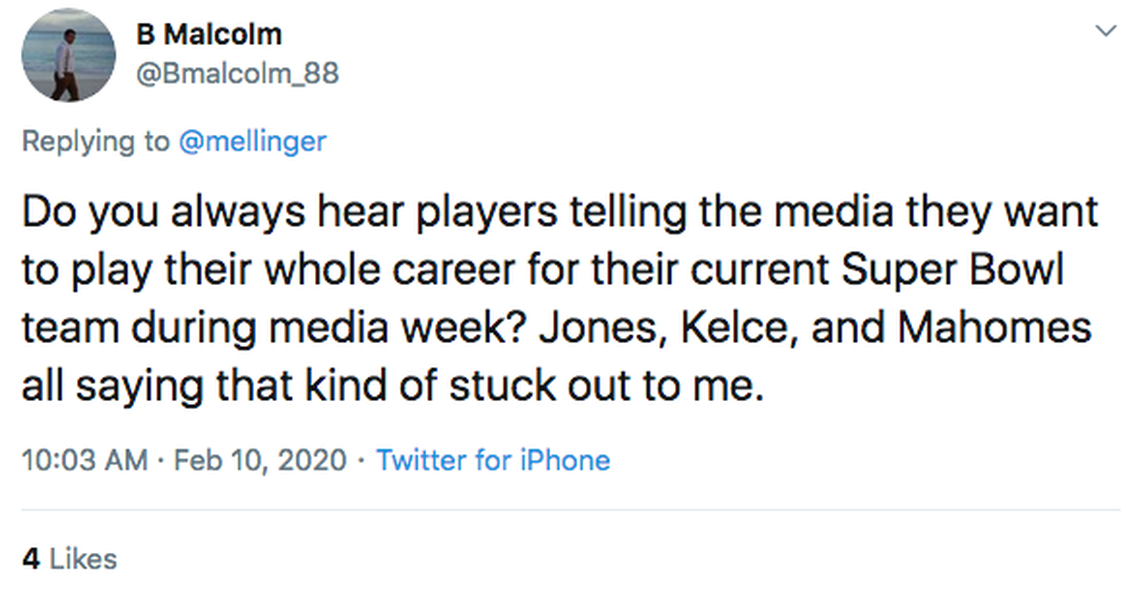Viewport: 1140px width, 596px height.
Task: Click the 10:03 AM timestamp
Action: pos(84,460)
